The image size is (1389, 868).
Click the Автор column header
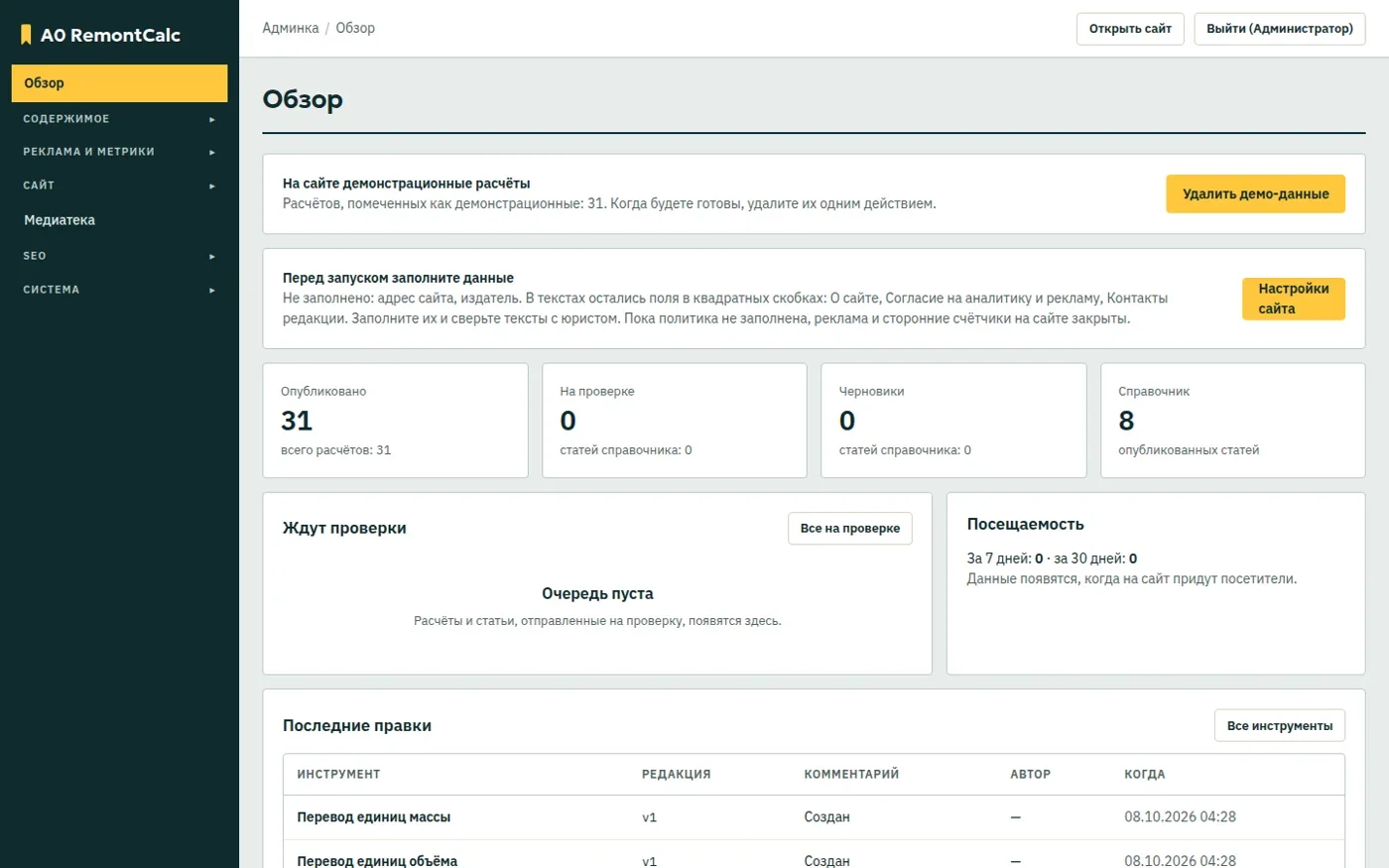pyautogui.click(x=1030, y=775)
